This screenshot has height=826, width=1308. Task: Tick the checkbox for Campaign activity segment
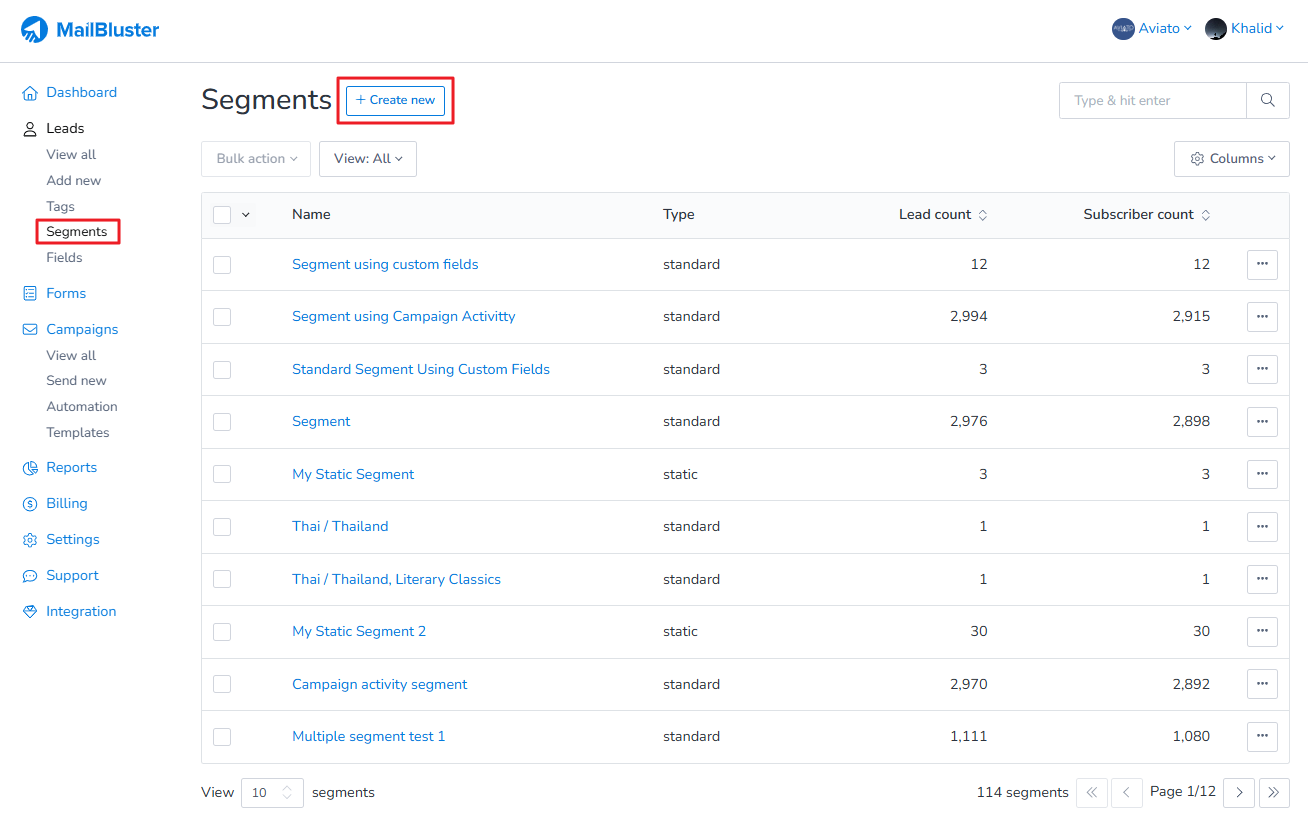point(221,684)
